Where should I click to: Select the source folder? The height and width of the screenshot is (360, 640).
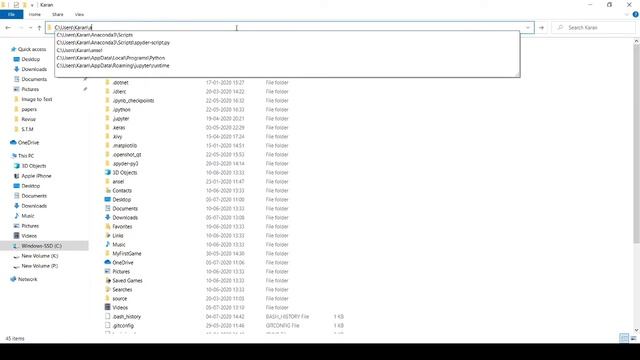(120, 298)
